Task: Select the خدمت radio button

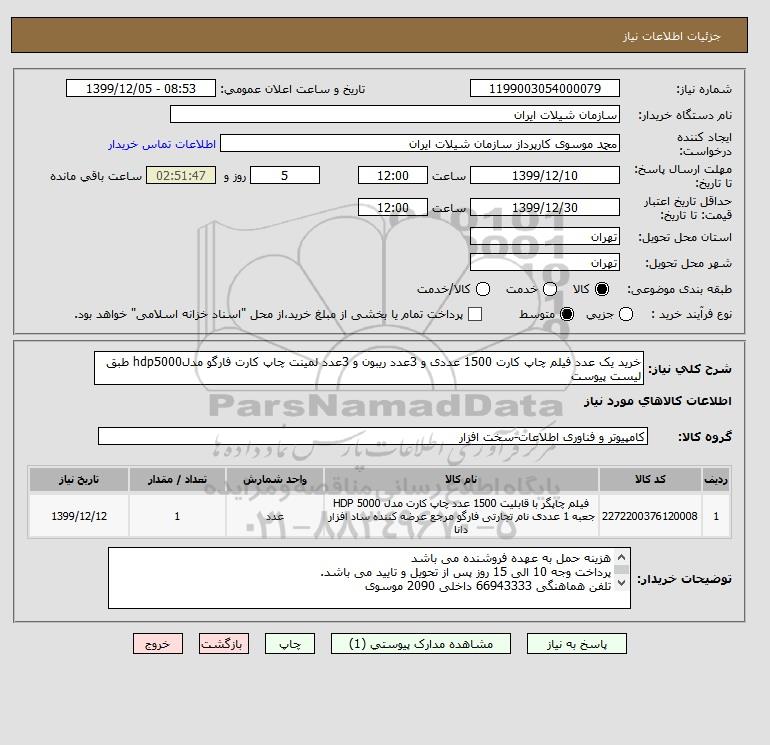Action: (x=550, y=289)
